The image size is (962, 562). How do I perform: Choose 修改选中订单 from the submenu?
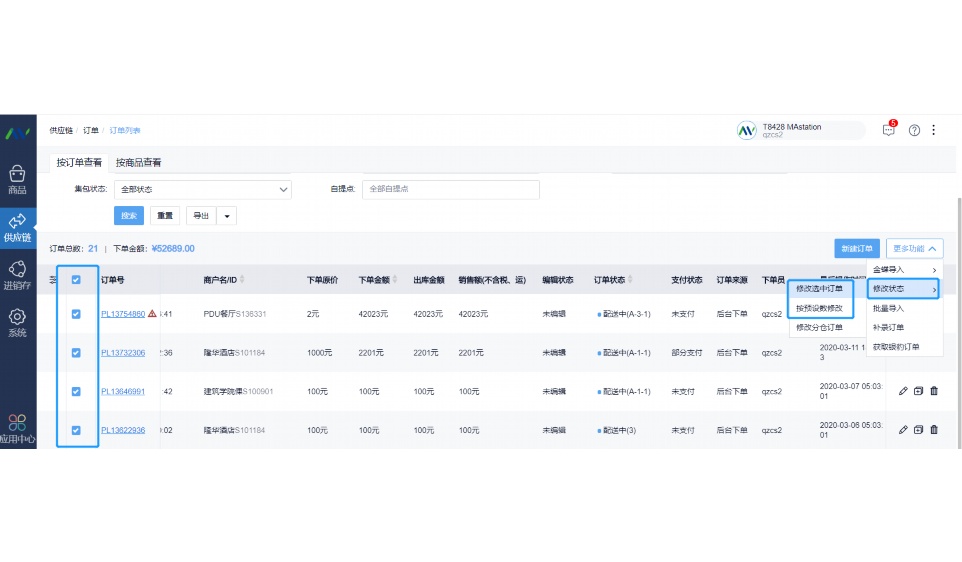[820, 289]
